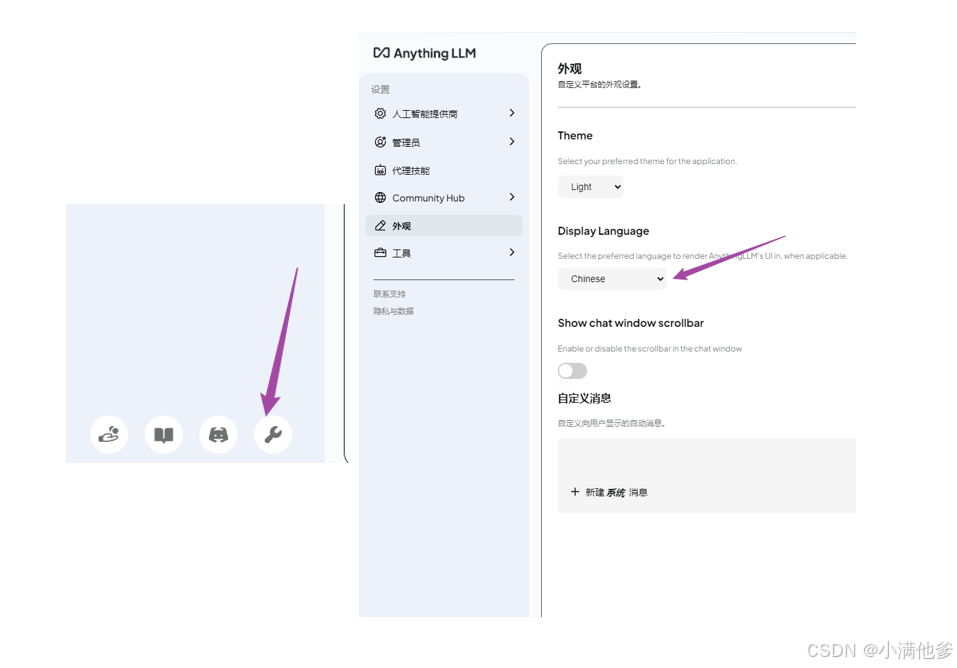Click the 新建 系统 消息 button
957x668 pixels.
pyautogui.click(x=609, y=492)
